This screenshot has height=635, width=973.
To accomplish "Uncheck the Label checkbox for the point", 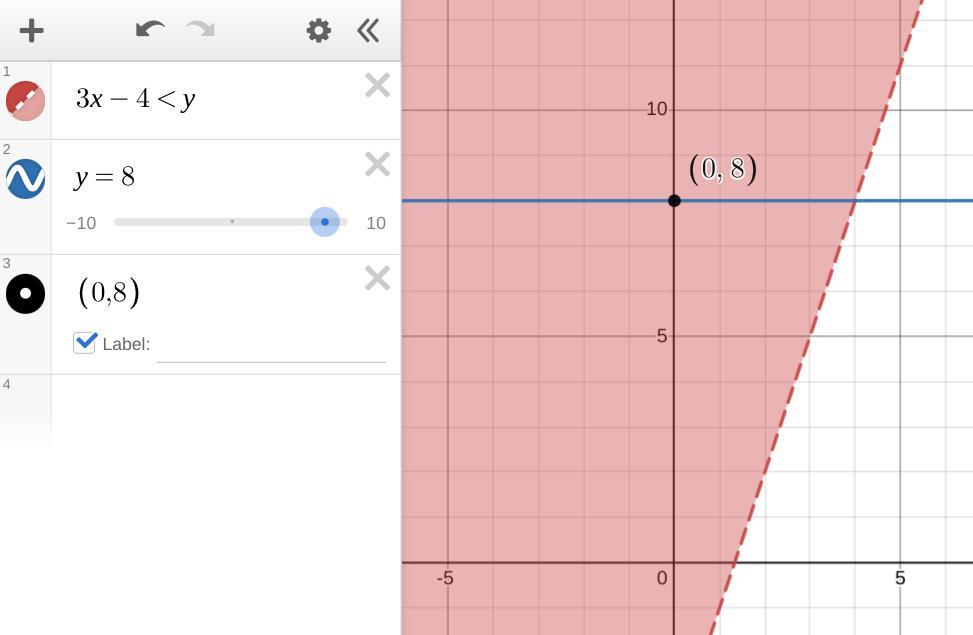I will click(x=84, y=343).
